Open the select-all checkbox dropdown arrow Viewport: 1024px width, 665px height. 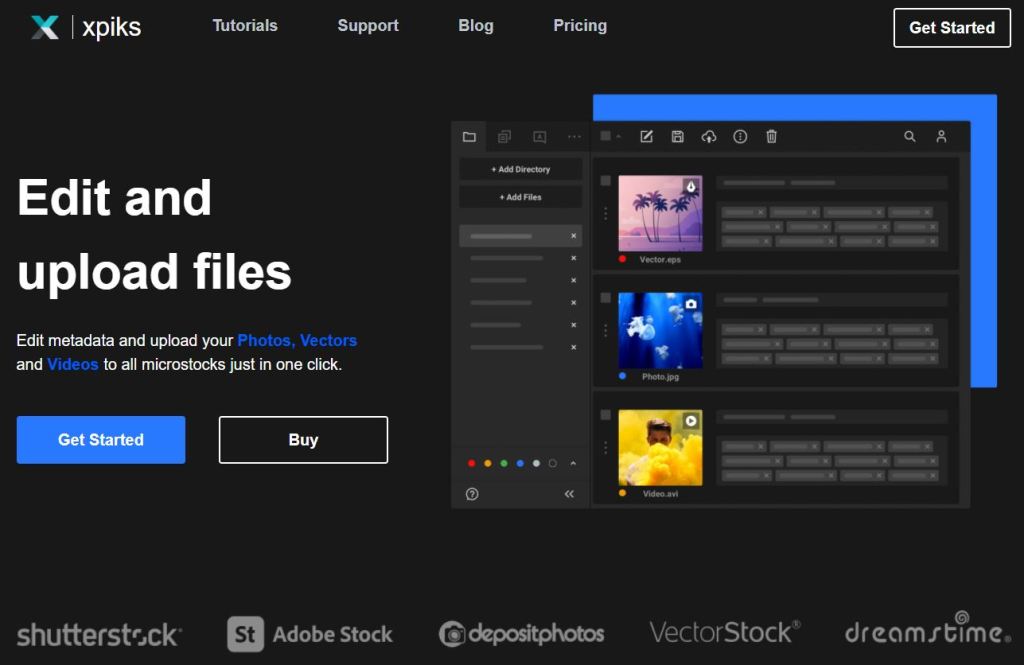coord(618,137)
